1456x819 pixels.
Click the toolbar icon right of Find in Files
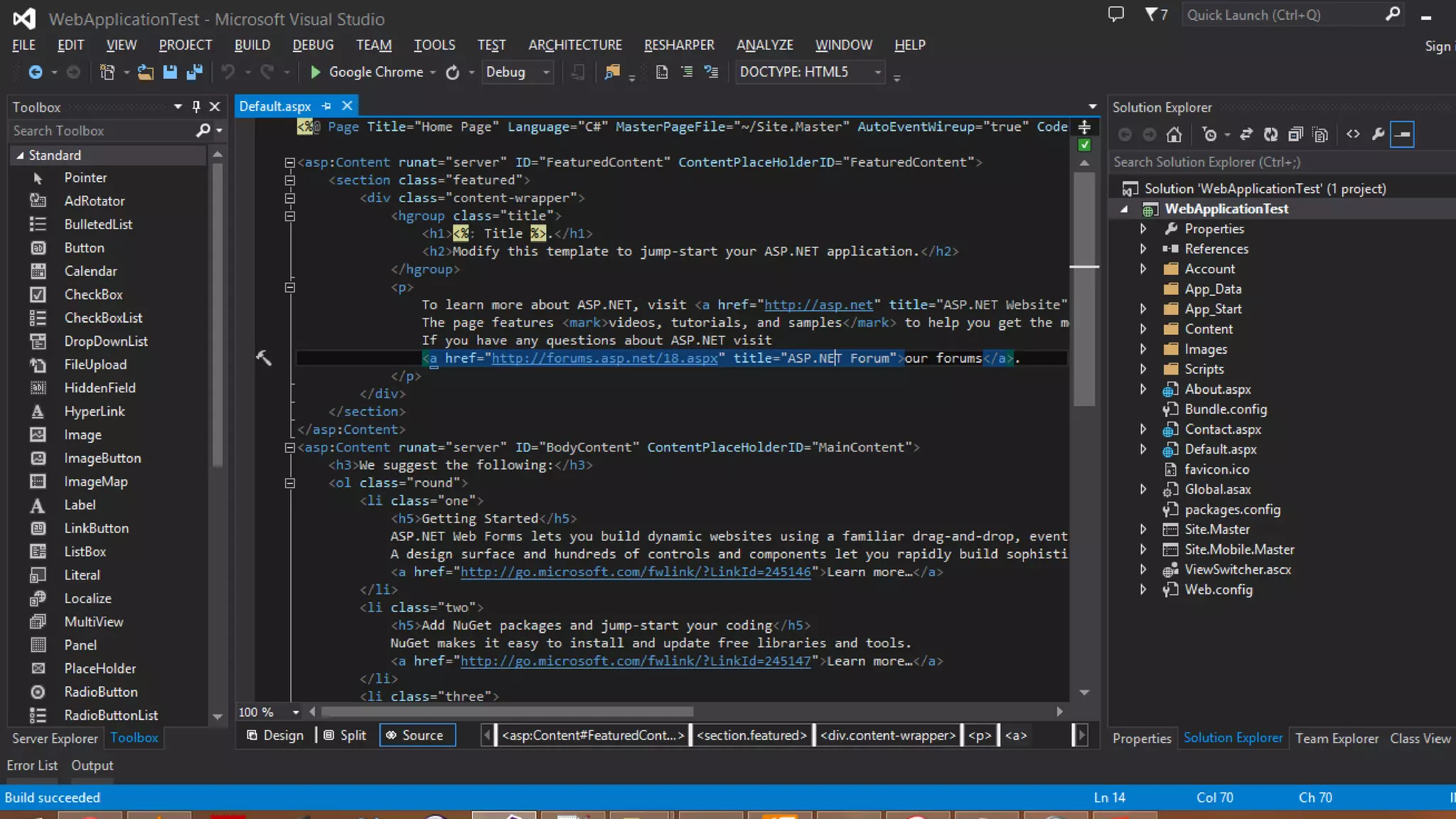point(632,77)
